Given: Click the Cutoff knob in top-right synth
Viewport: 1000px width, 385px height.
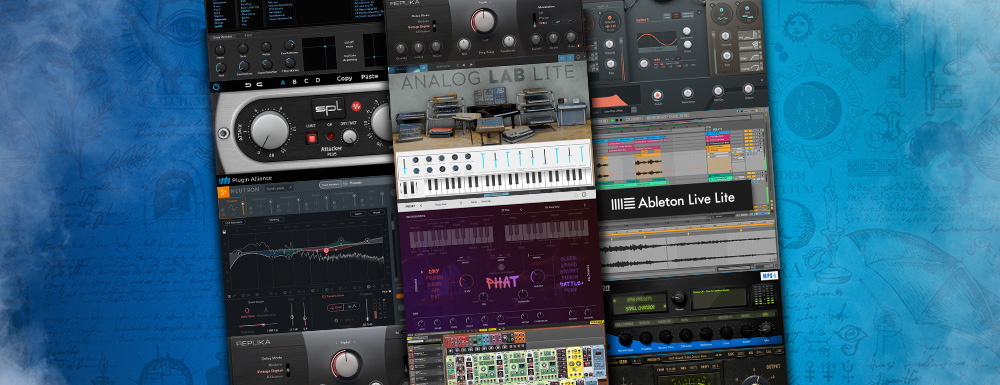Looking at the screenshot, I should pos(657,96).
